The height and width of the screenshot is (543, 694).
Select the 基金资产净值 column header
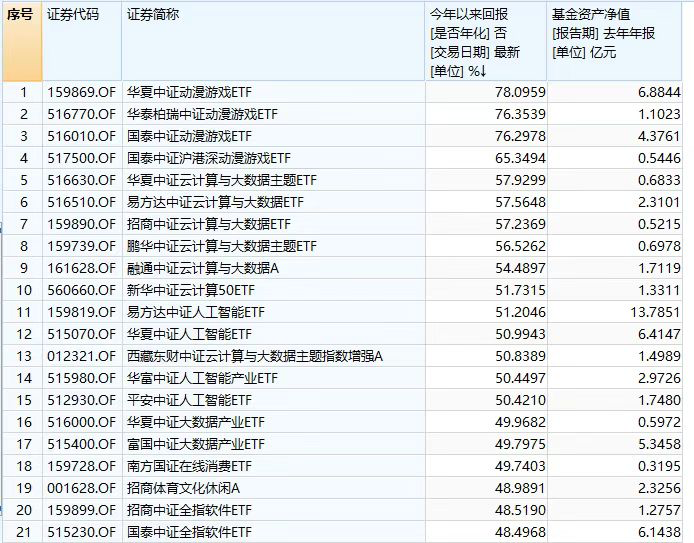pyautogui.click(x=614, y=41)
